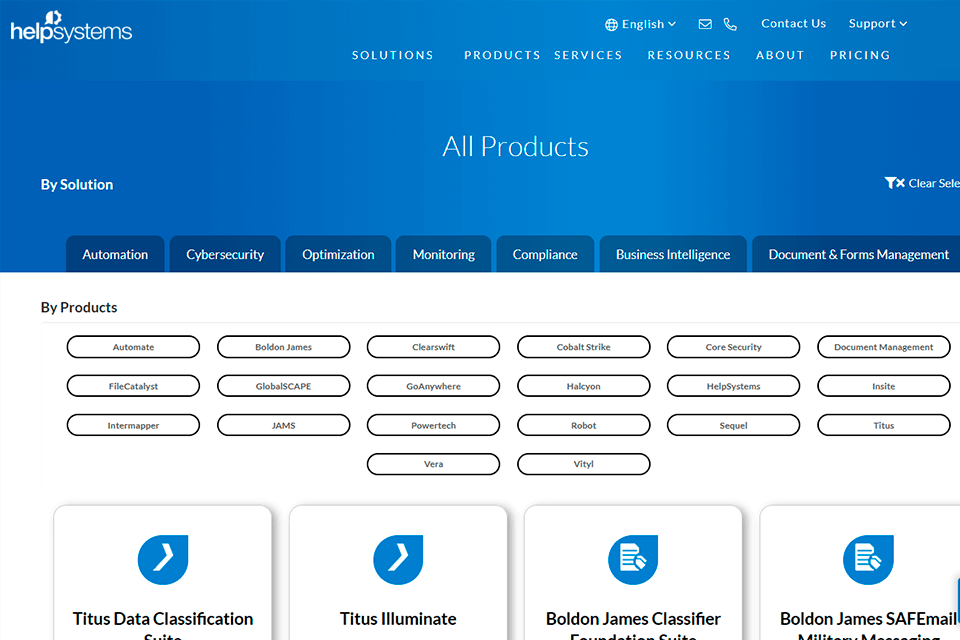The image size is (960, 640).
Task: Toggle the FileCatalyst product filter
Action: tap(133, 386)
